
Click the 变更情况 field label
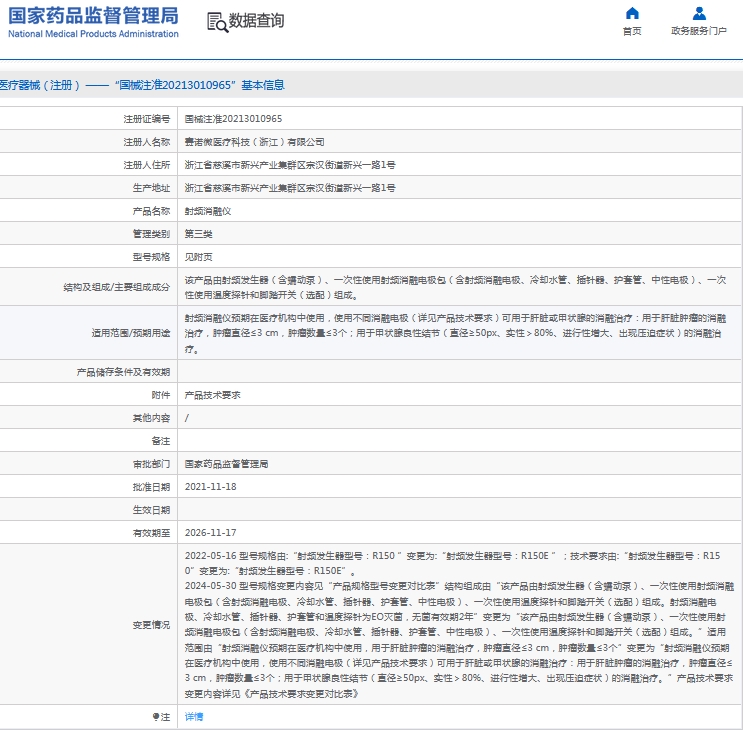click(151, 625)
